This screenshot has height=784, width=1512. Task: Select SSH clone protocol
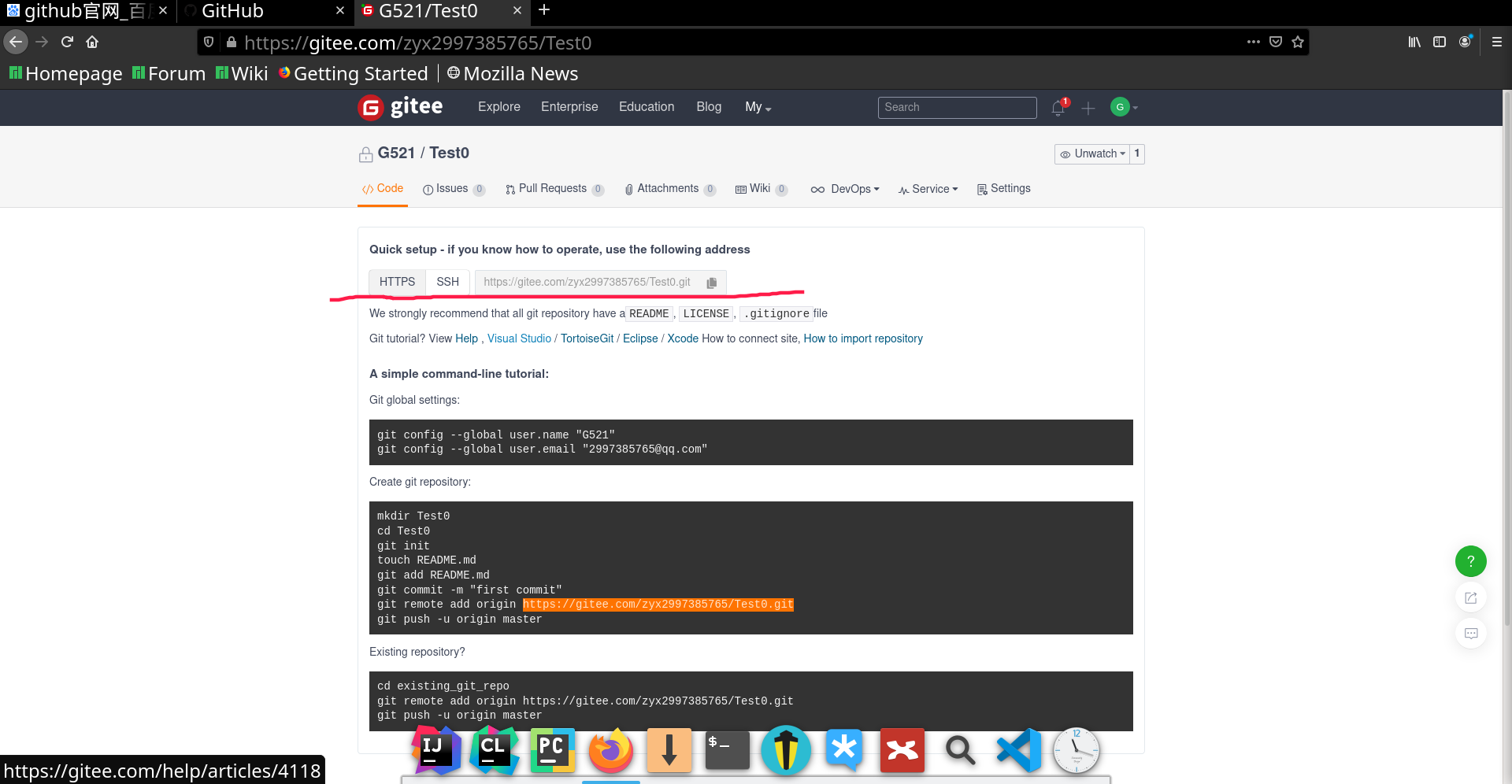pos(447,282)
